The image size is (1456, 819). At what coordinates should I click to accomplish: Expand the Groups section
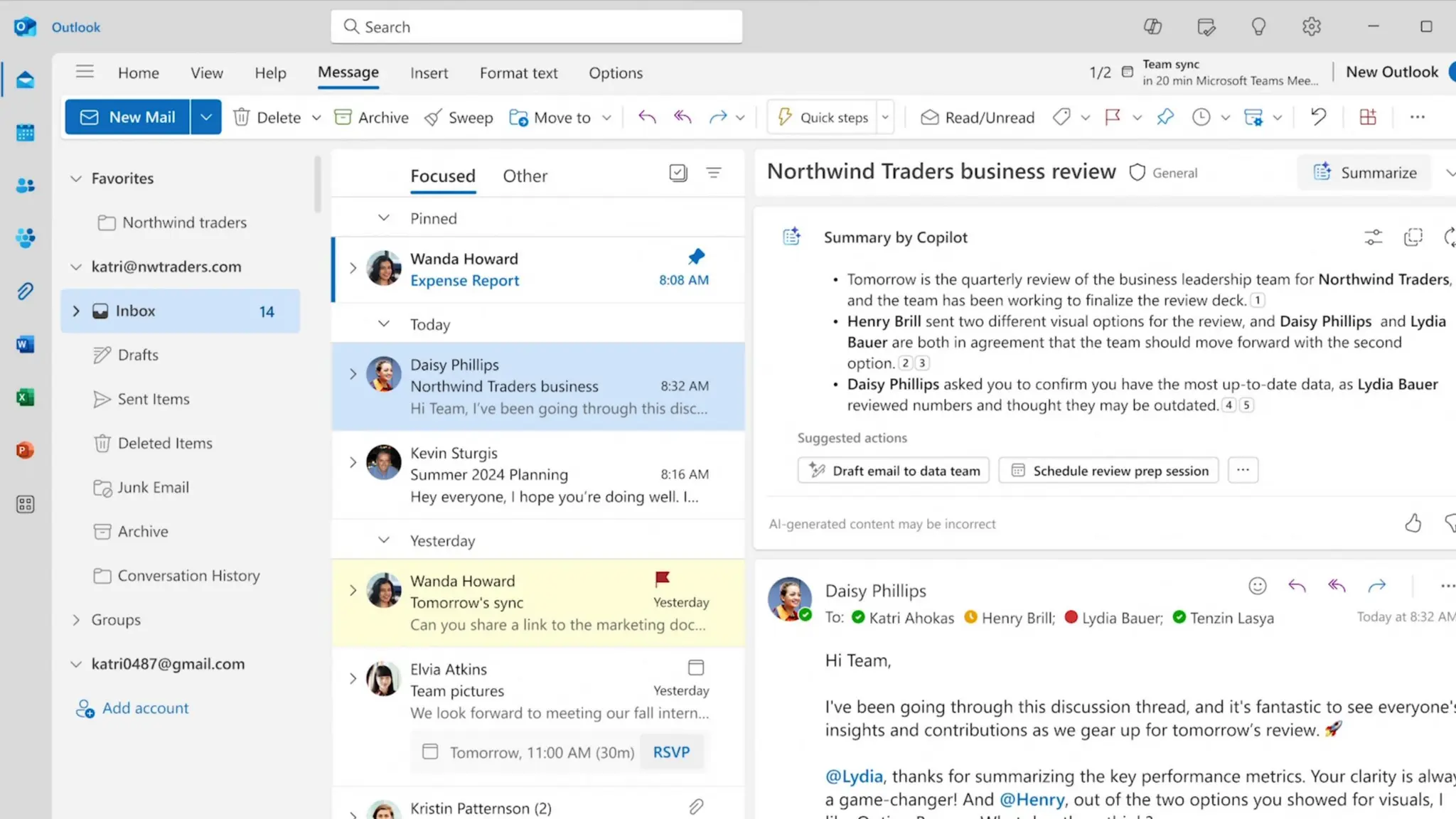click(76, 620)
